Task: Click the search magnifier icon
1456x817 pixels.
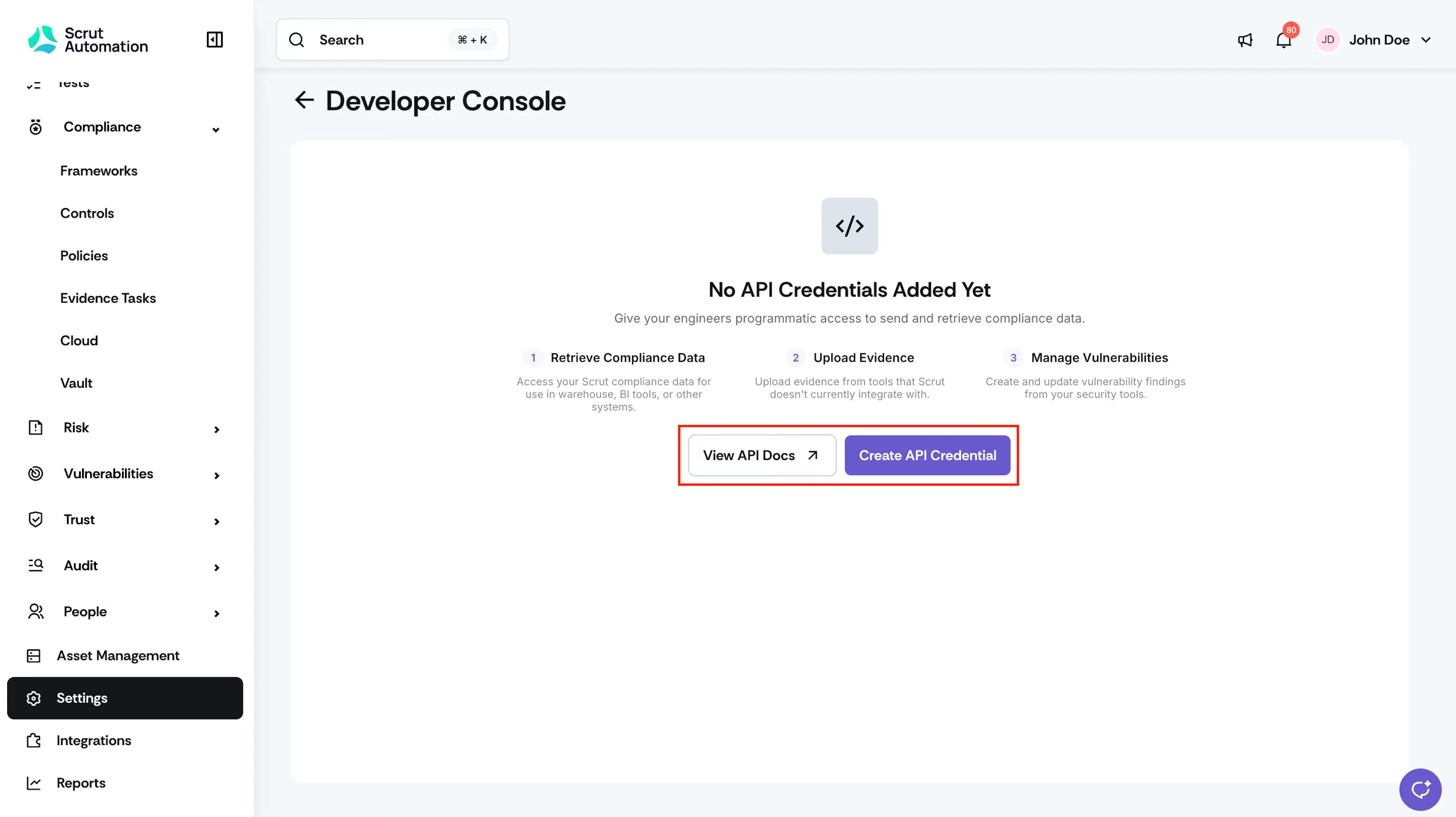Action: pyautogui.click(x=297, y=39)
